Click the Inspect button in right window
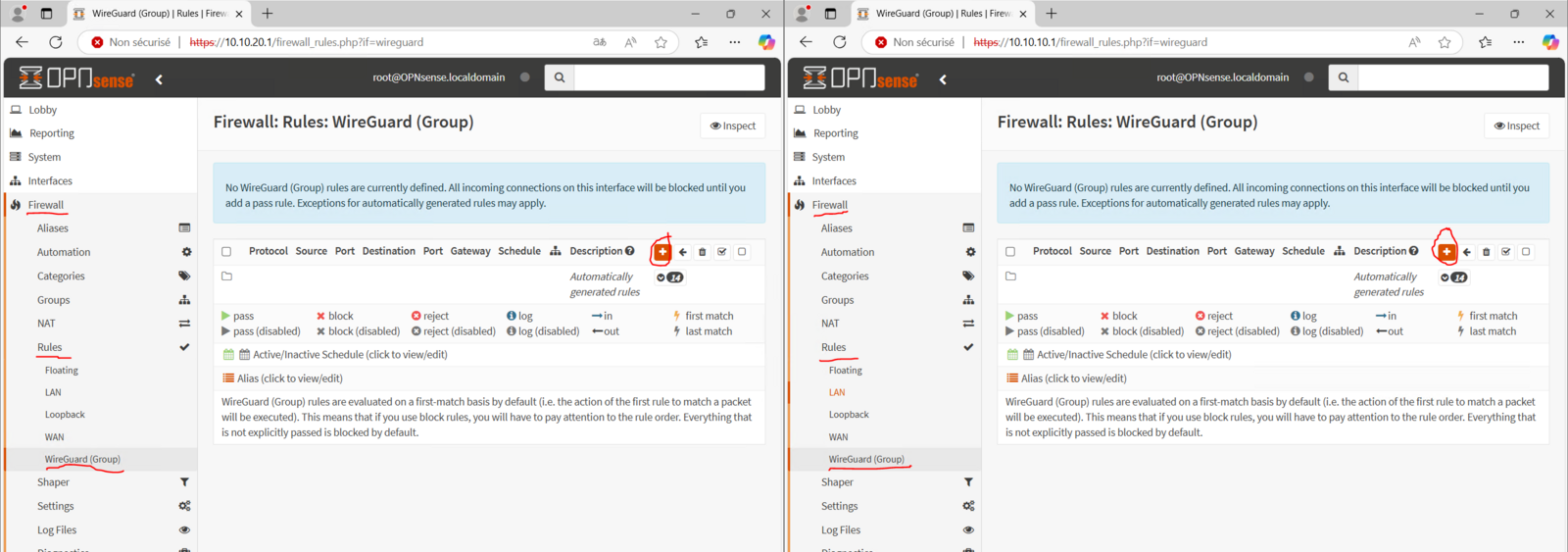The width and height of the screenshot is (1568, 552). point(1517,125)
